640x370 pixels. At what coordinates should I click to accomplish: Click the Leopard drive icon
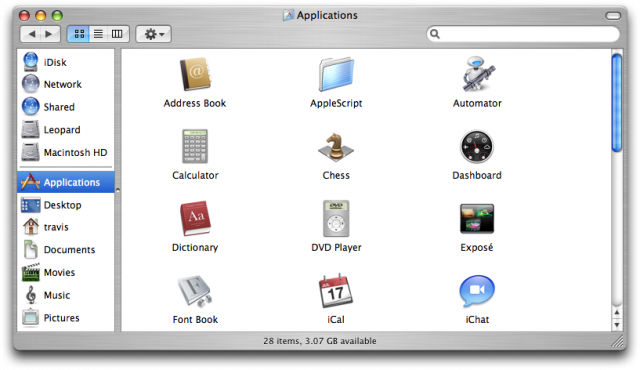[x=31, y=129]
